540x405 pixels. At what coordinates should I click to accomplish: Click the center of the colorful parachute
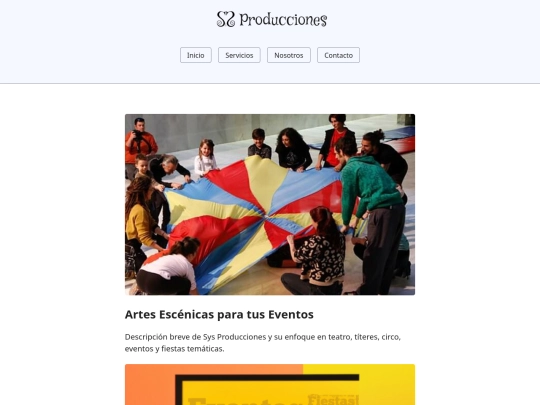266,216
